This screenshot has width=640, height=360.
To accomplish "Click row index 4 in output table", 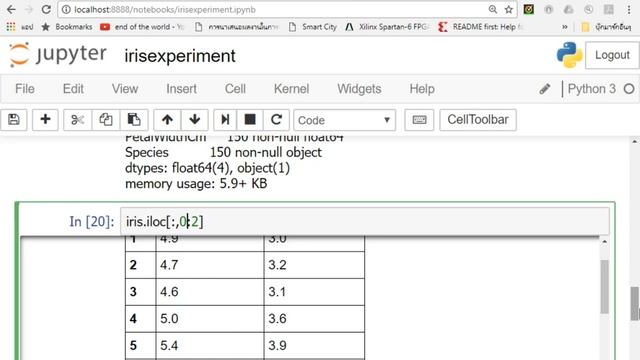I will click(133, 319).
